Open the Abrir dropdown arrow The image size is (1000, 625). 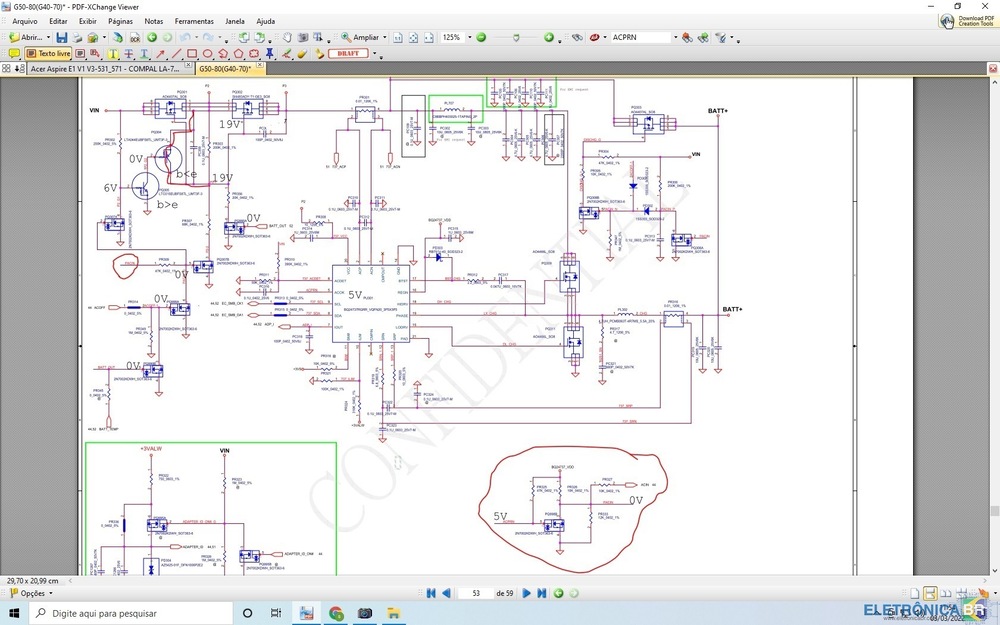48,37
